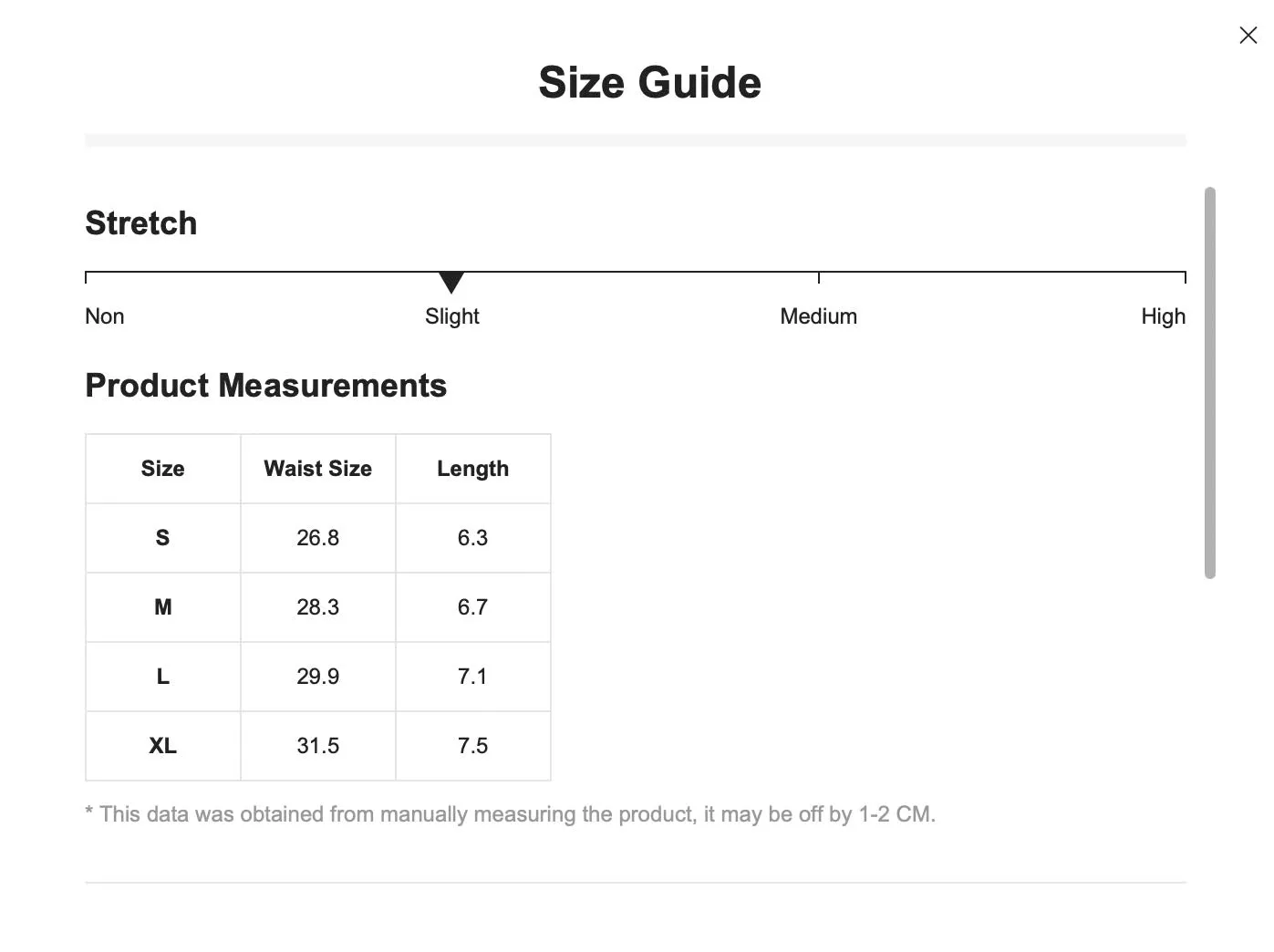1274x952 pixels.
Task: Click the Medium stretch label
Action: [819, 316]
